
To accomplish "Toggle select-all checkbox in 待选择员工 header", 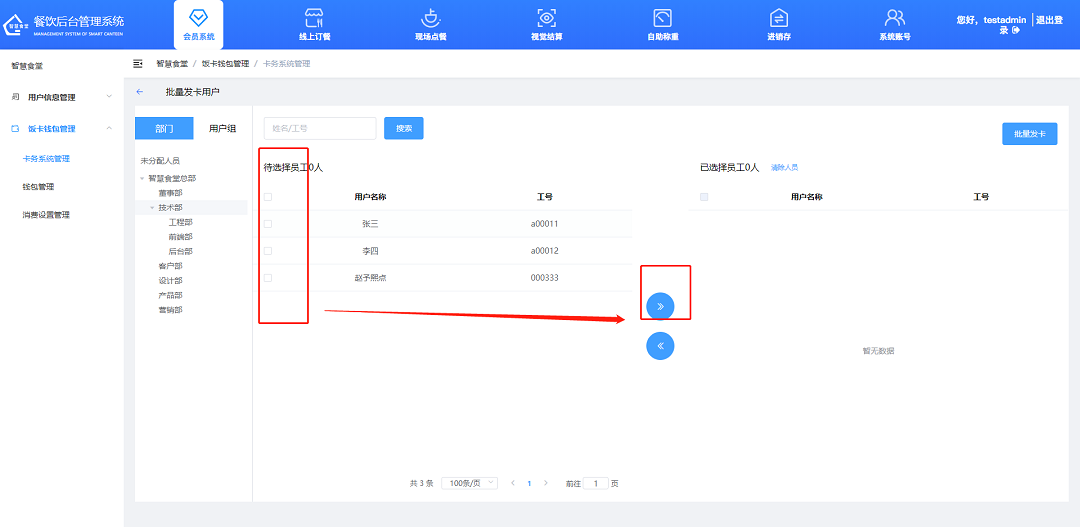I will 268,197.
